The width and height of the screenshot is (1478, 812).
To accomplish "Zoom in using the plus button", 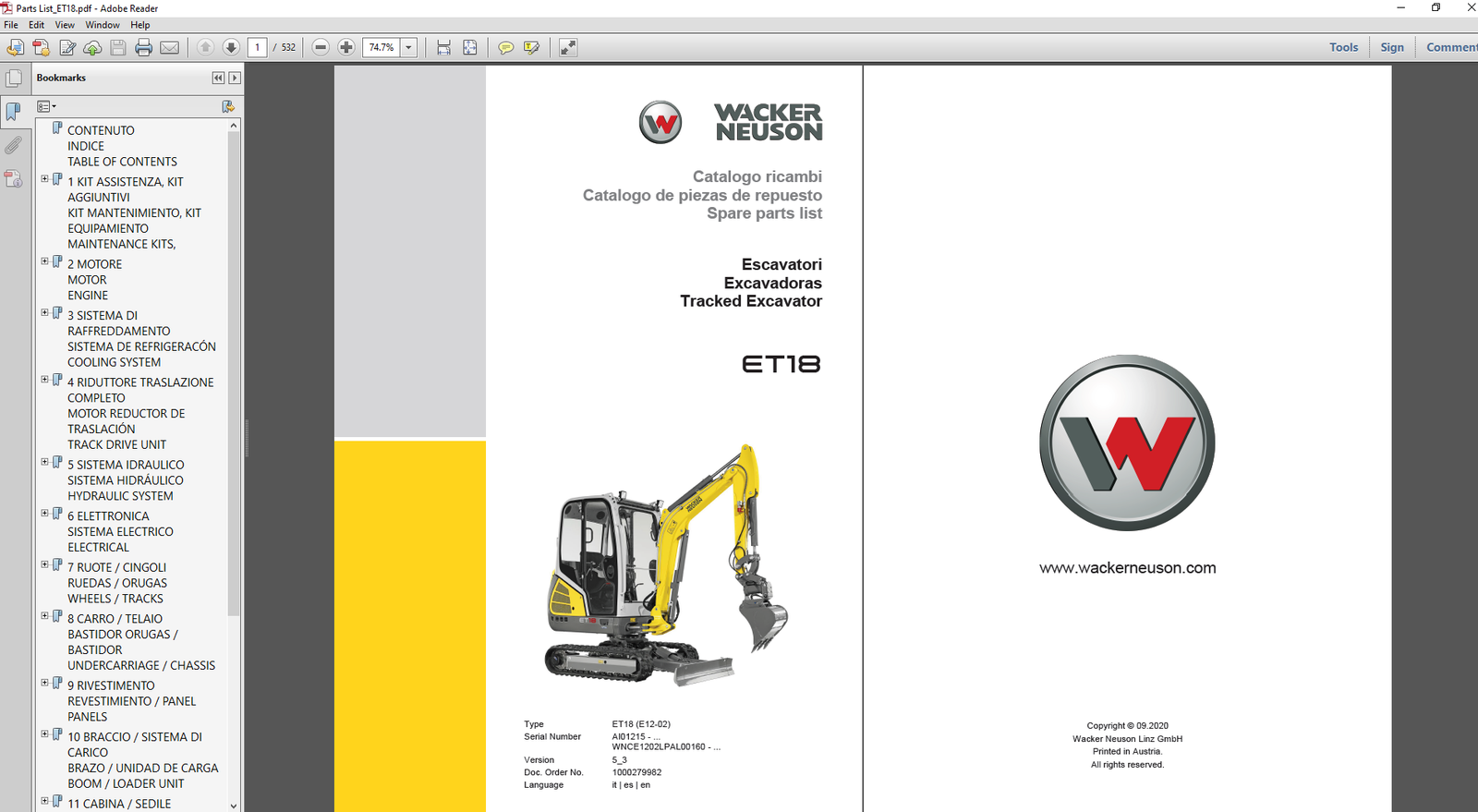I will (346, 47).
